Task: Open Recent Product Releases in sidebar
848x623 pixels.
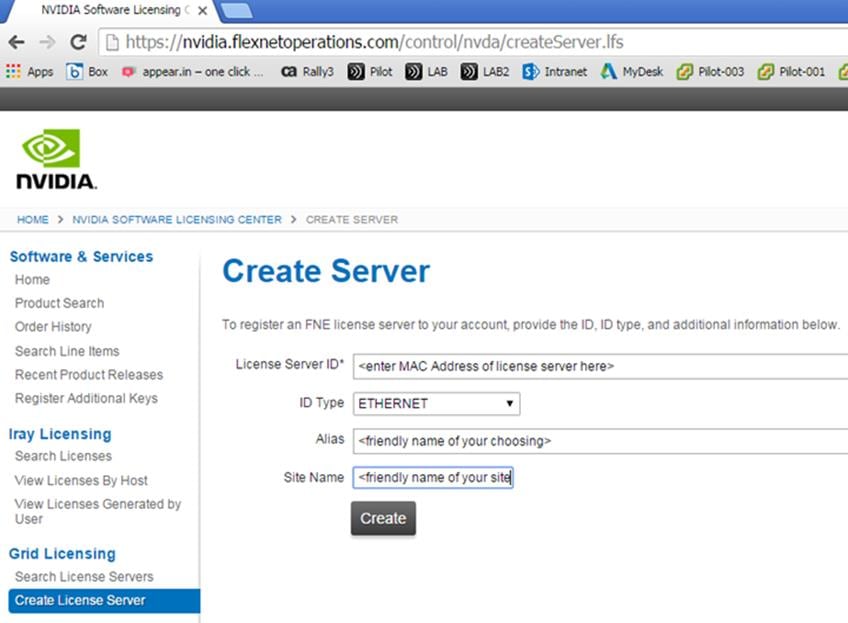Action: [89, 375]
